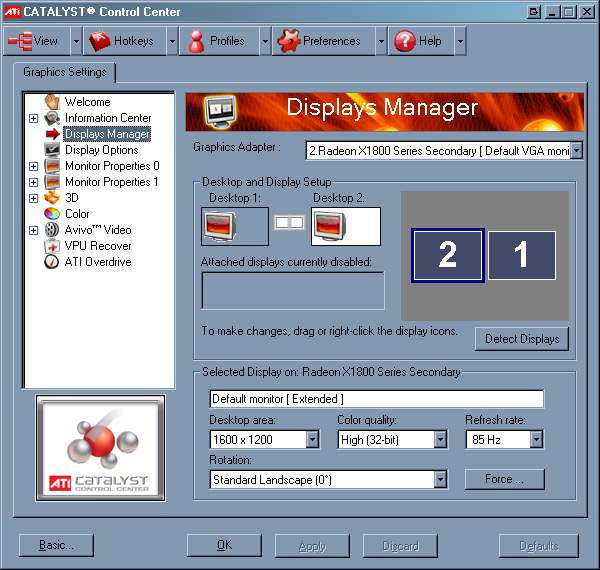
Task: Click the Catalyst Control Center logo image
Action: pos(101,448)
